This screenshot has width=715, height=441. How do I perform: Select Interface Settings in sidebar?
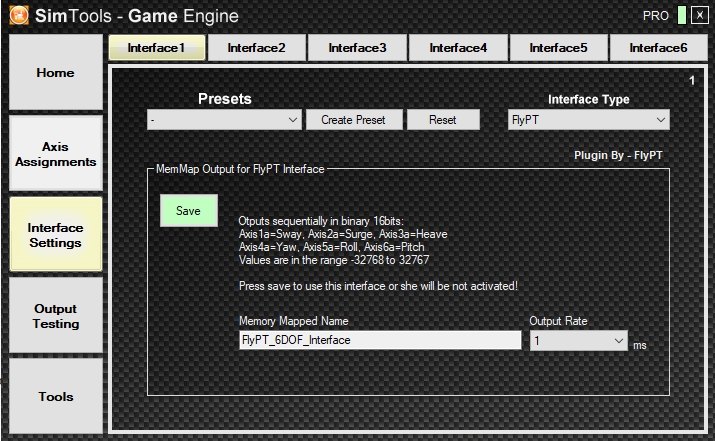click(x=56, y=234)
